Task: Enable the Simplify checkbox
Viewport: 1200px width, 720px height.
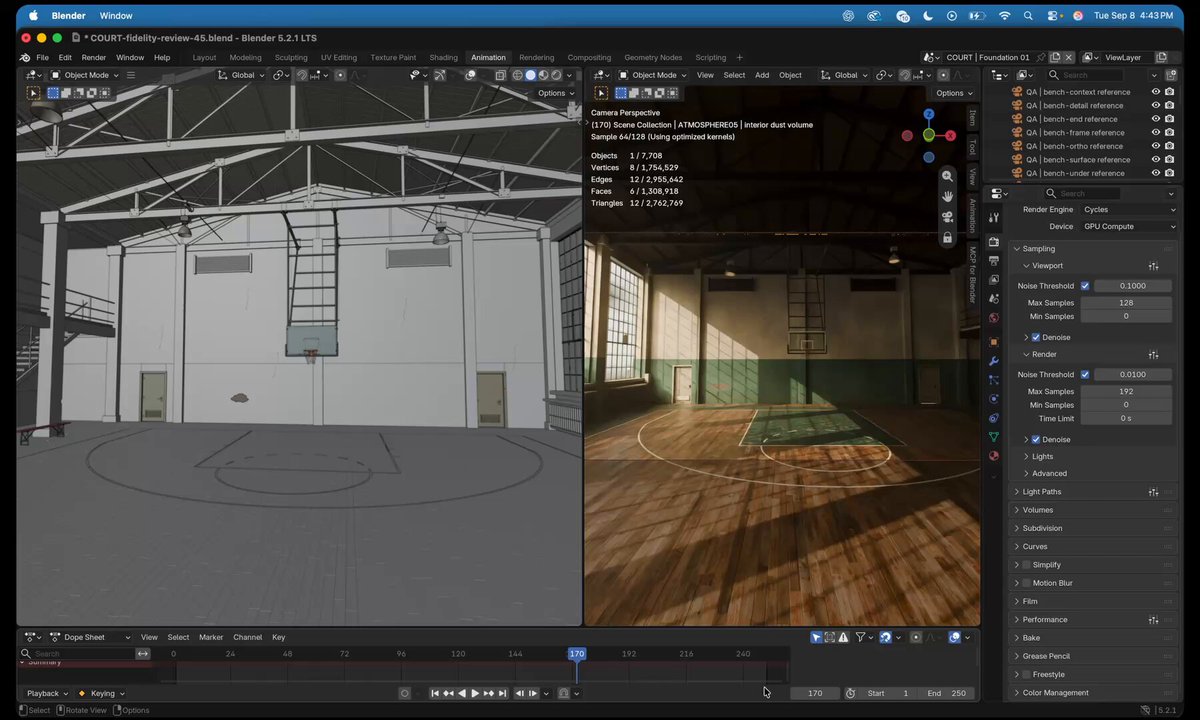Action: pos(1026,565)
